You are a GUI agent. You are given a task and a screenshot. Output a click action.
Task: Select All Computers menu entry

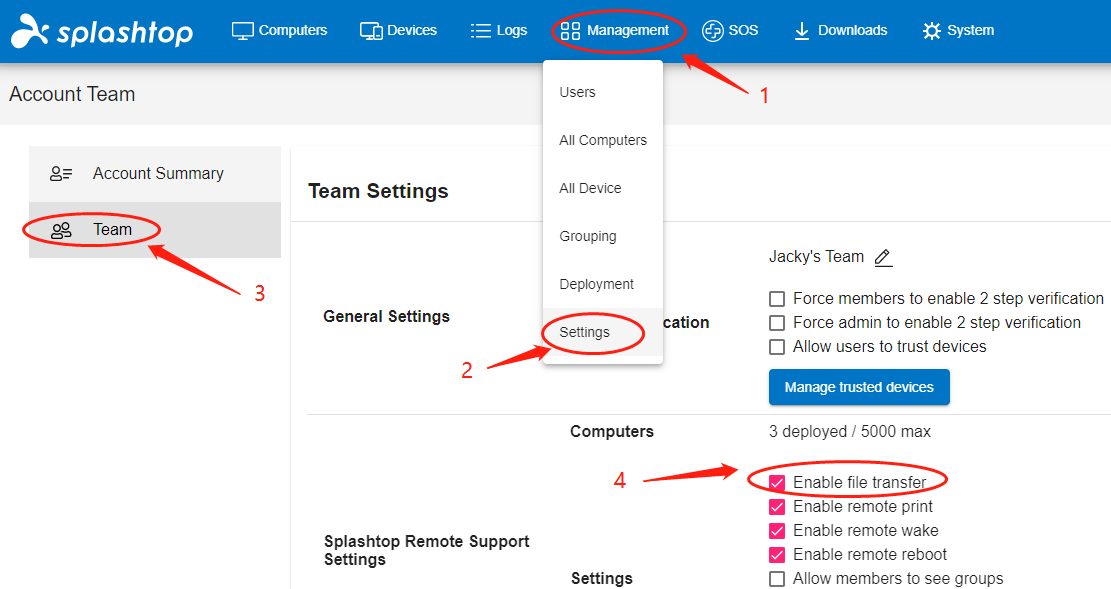[603, 140]
